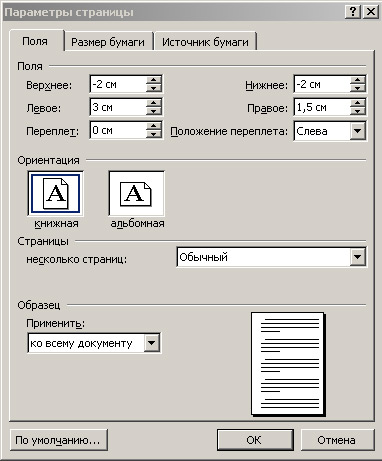382x461 pixels.
Task: Click the Верхнее label
Action: click(x=49, y=85)
